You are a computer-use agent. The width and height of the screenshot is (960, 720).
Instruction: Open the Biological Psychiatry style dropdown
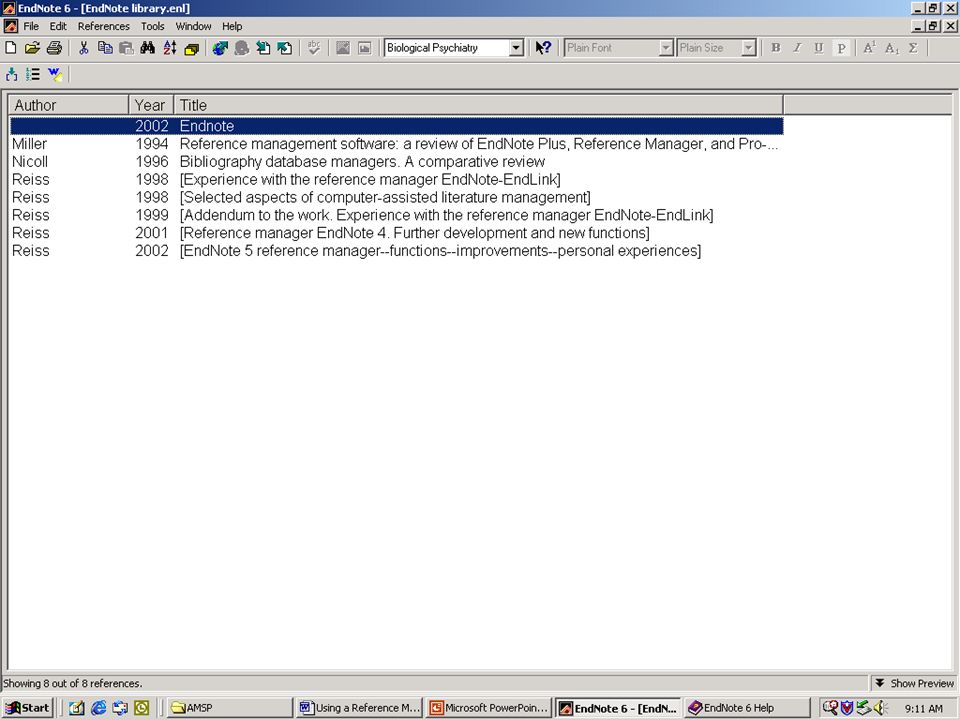516,48
